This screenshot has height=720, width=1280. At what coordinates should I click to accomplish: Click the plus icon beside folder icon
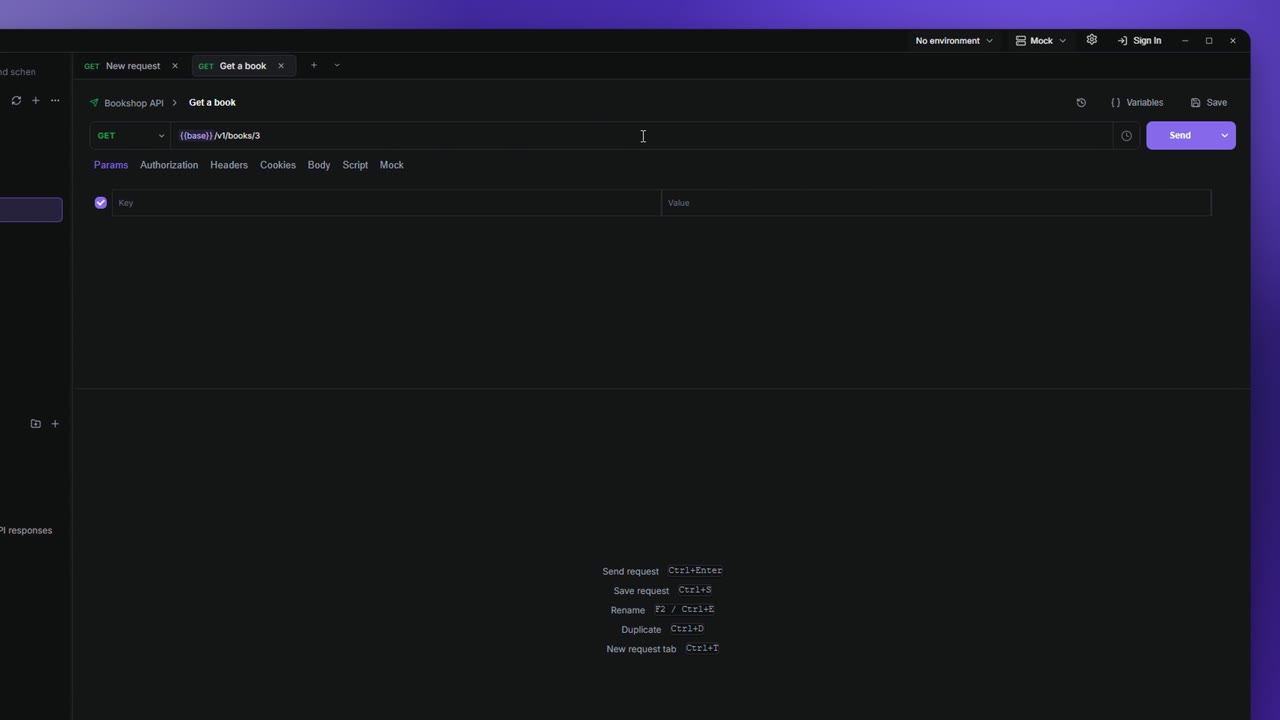pyautogui.click(x=55, y=424)
